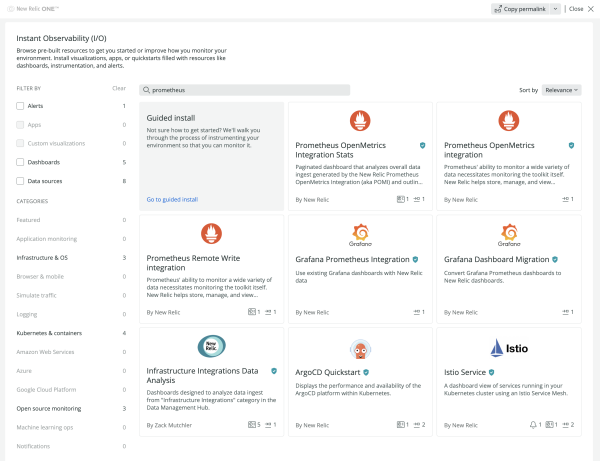
Task: Follow the Go to guided install link
Action: [x=172, y=199]
